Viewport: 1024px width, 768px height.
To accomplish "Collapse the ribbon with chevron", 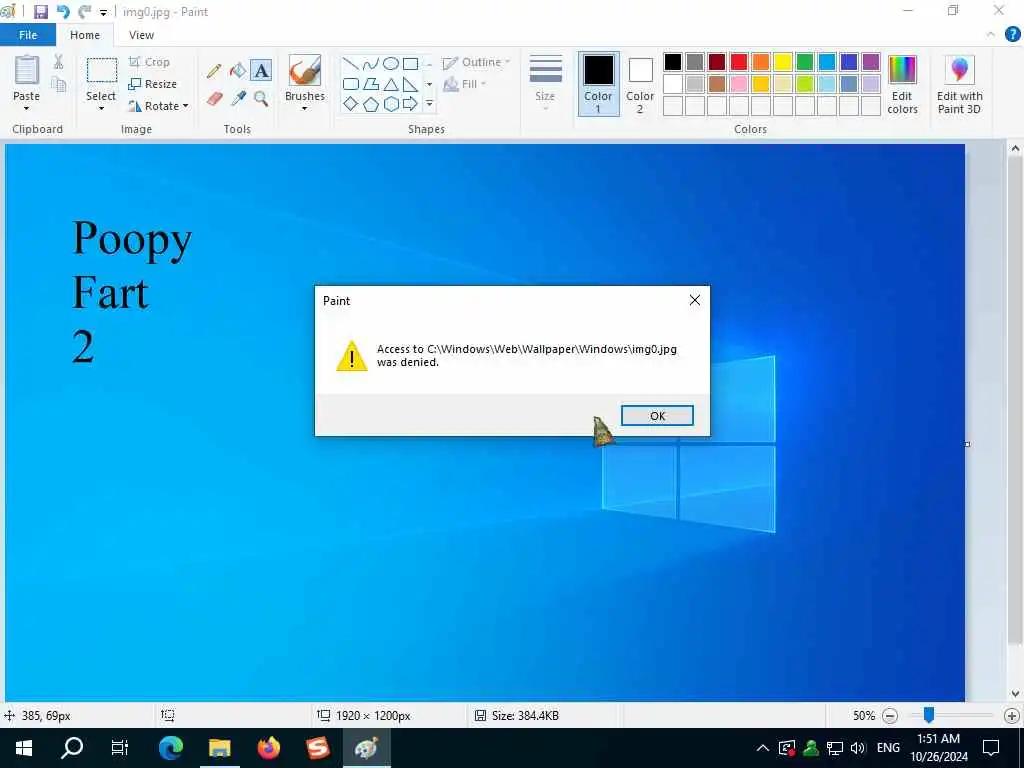I will 991,35.
